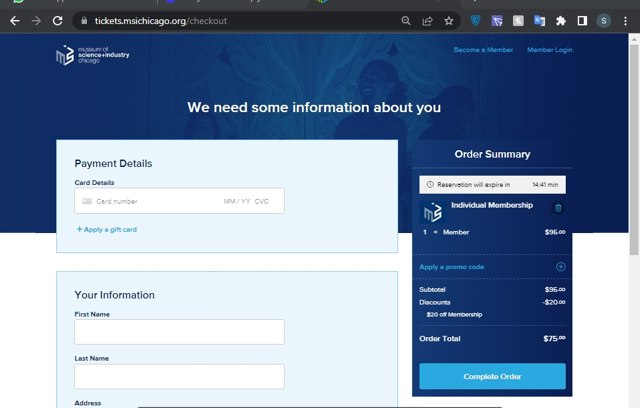Focus the Card number field
The width and height of the screenshot is (640, 408).
coord(117,201)
